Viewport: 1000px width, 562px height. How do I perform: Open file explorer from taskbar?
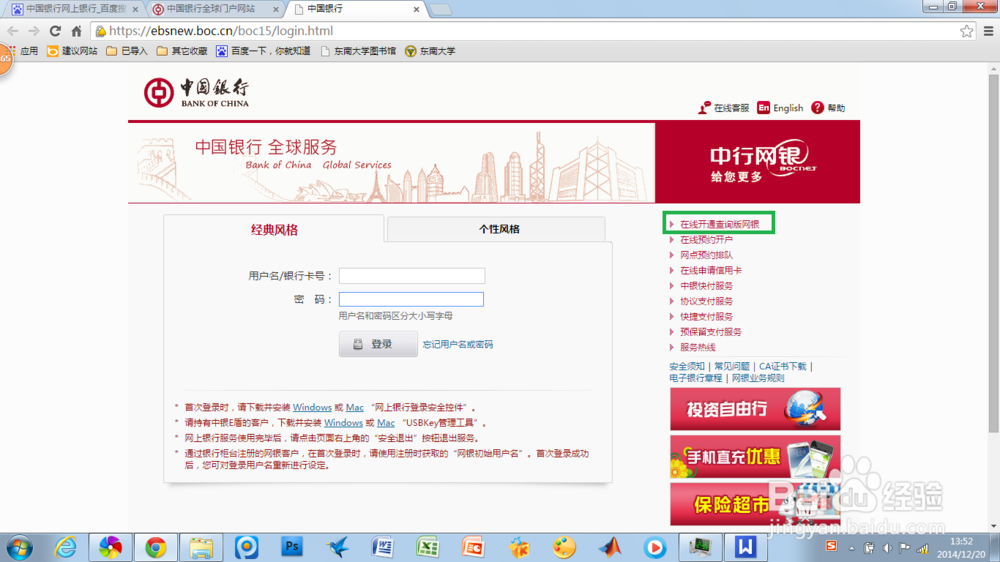tap(201, 548)
